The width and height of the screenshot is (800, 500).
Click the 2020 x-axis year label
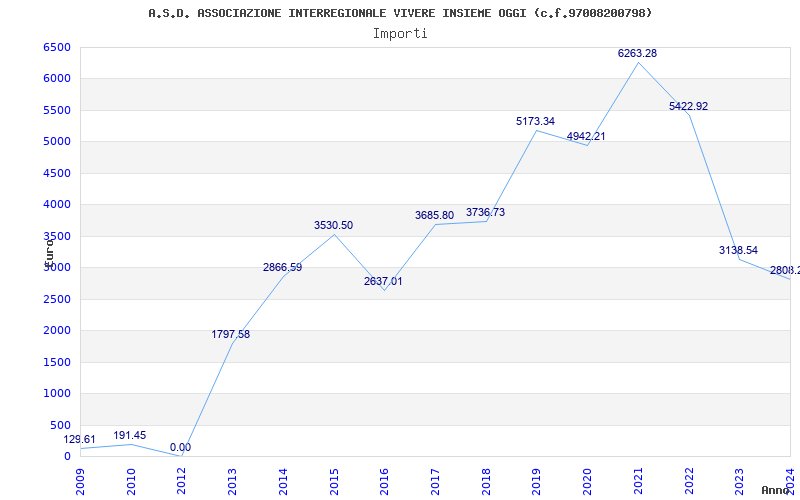(x=587, y=482)
